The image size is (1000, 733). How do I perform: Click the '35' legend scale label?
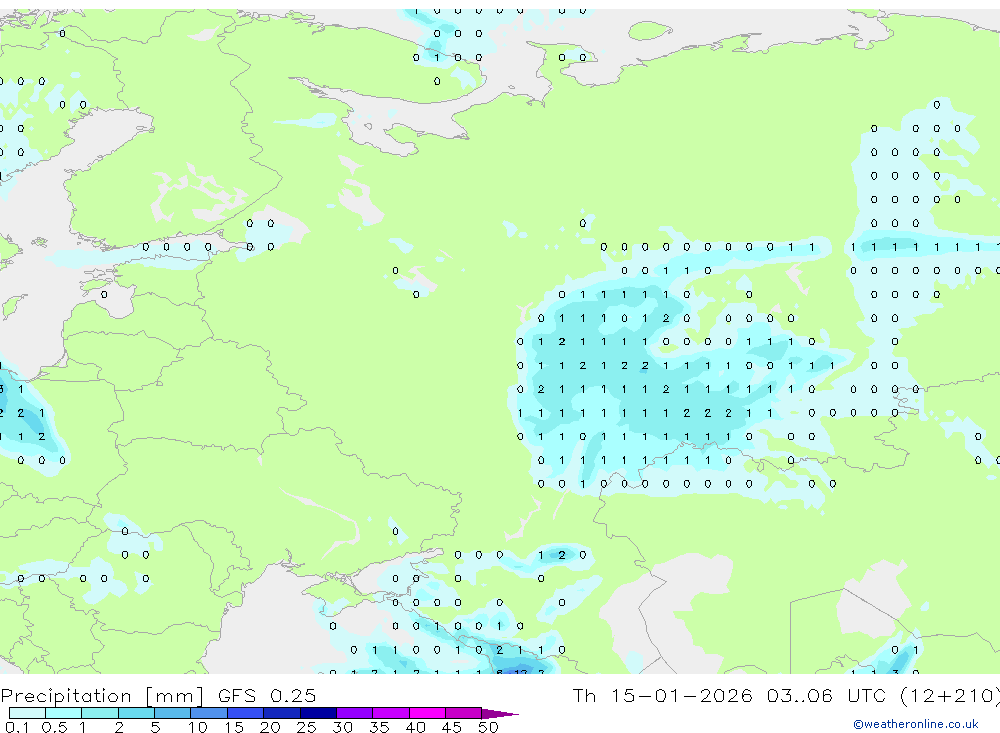pyautogui.click(x=379, y=727)
